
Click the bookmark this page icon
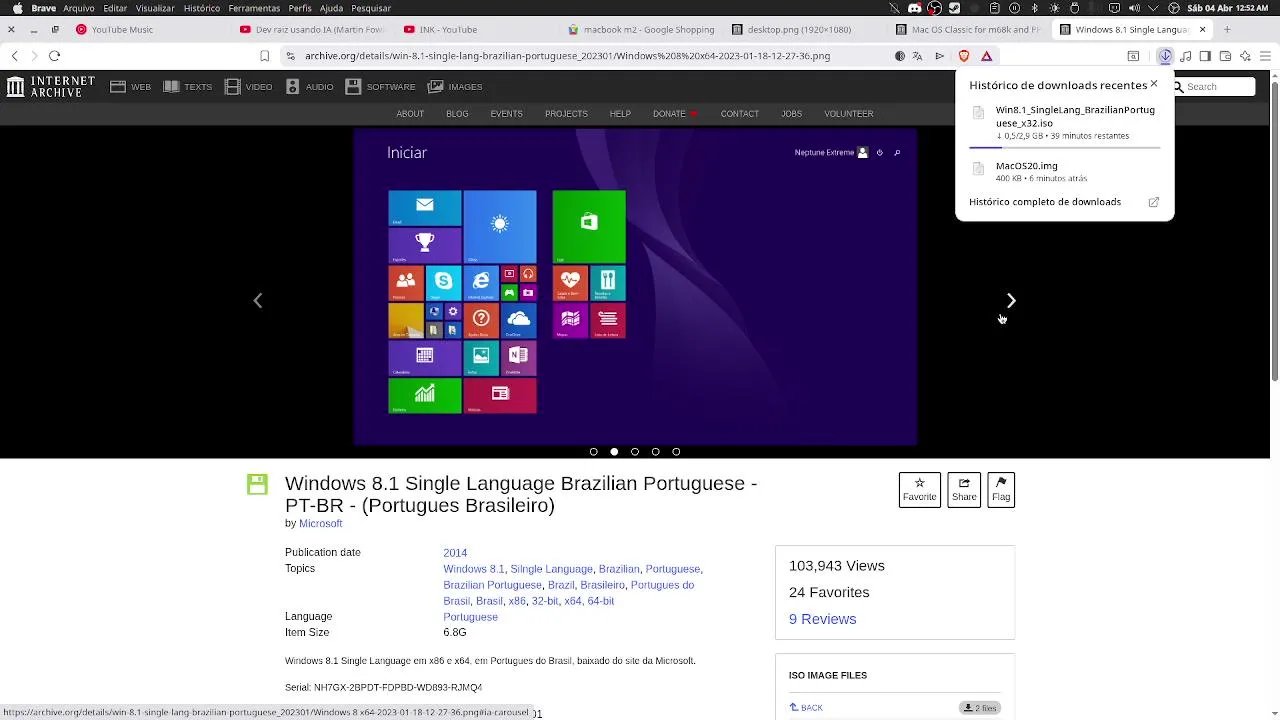tap(264, 56)
